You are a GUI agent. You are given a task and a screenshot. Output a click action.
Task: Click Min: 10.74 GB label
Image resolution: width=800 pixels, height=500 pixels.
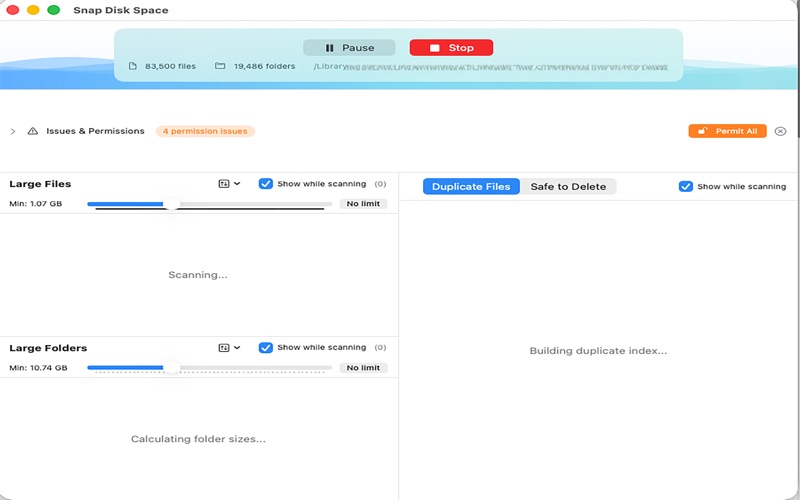pyautogui.click(x=38, y=367)
